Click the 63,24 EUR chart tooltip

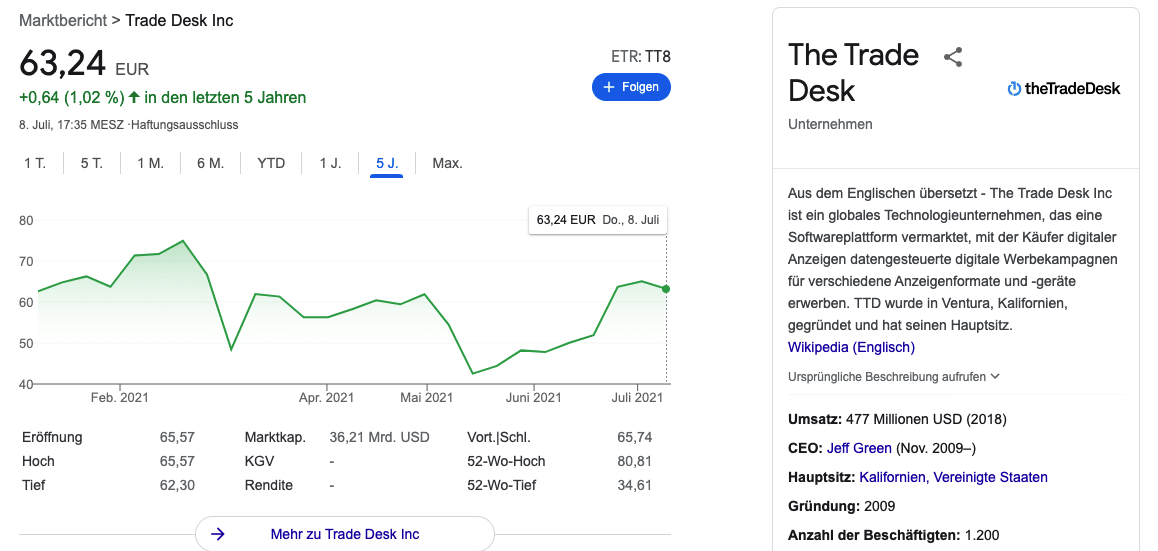597,219
